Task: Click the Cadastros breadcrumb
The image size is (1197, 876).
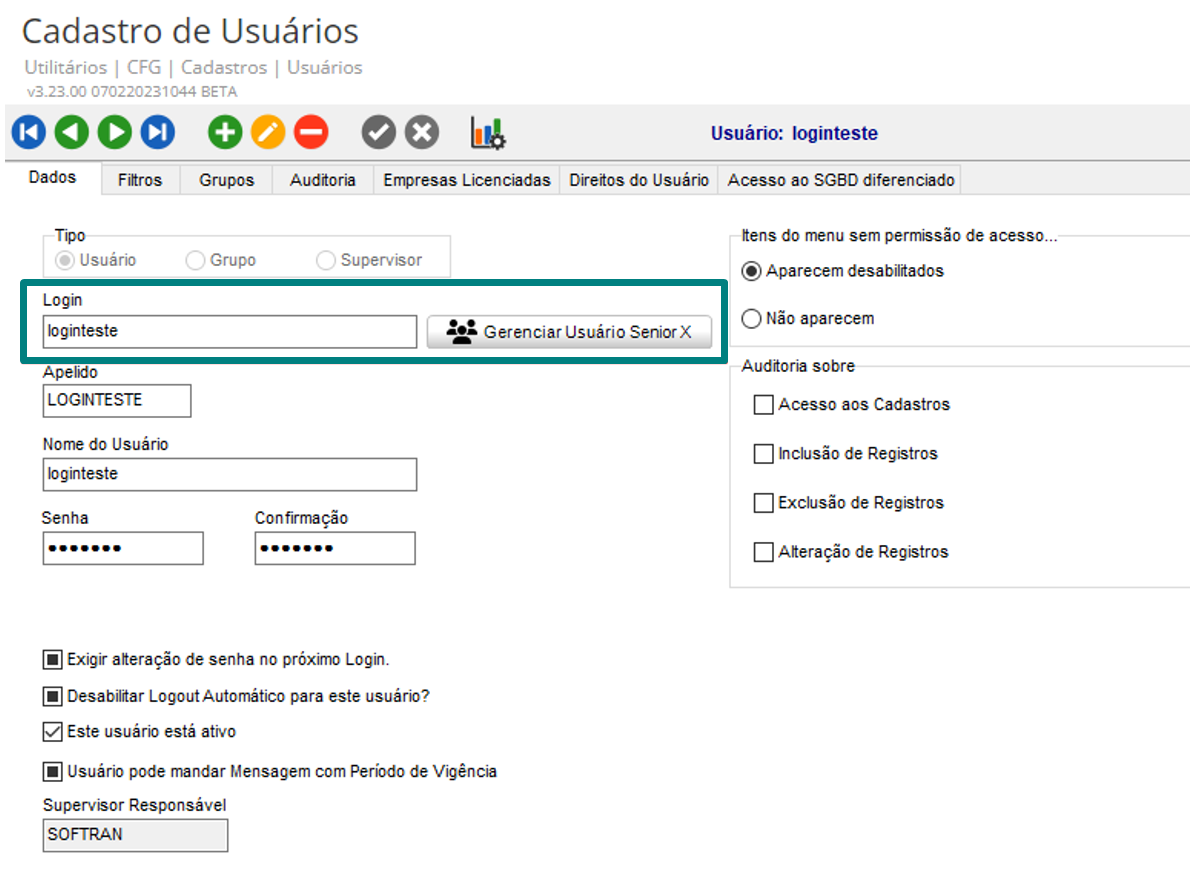Action: (224, 67)
